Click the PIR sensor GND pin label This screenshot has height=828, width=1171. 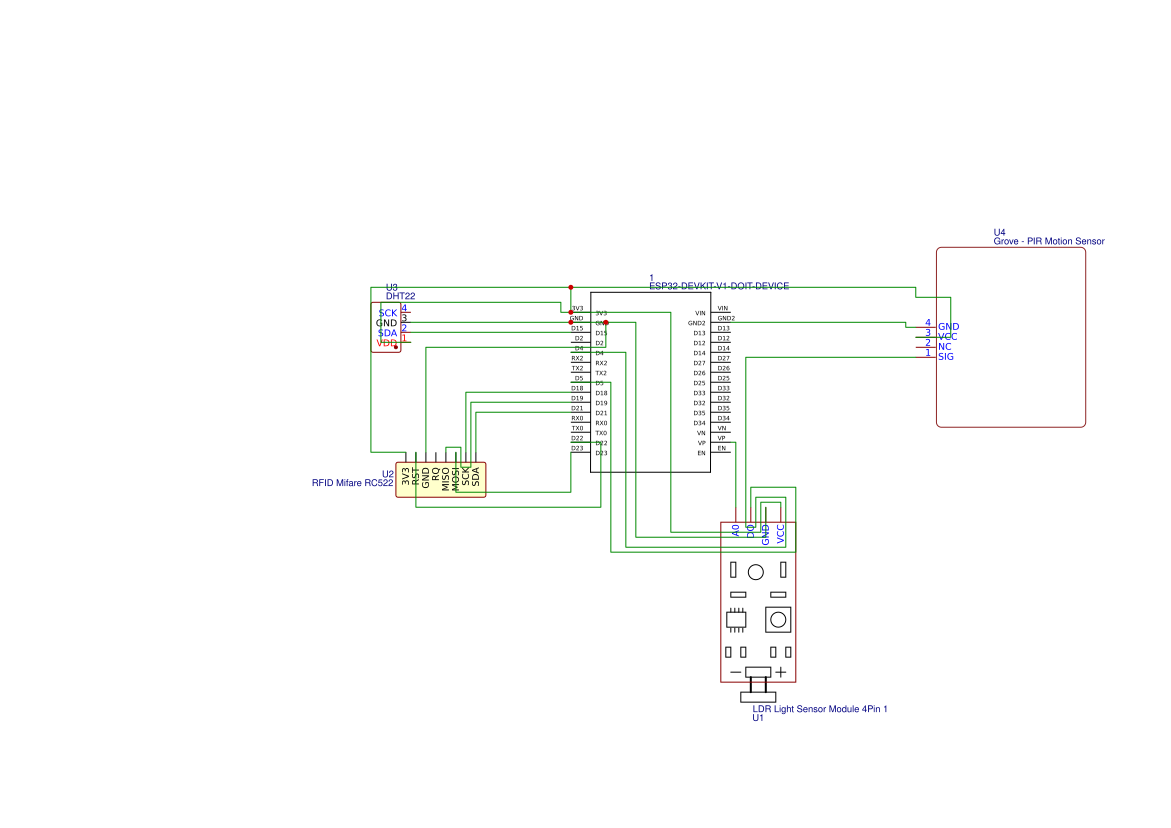pos(948,327)
